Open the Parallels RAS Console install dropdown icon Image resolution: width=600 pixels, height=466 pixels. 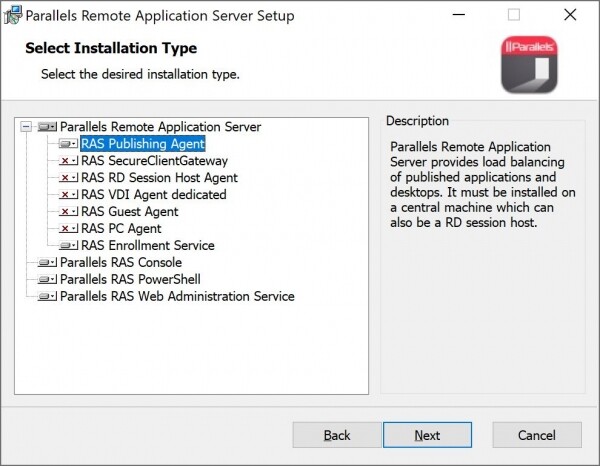coord(47,263)
